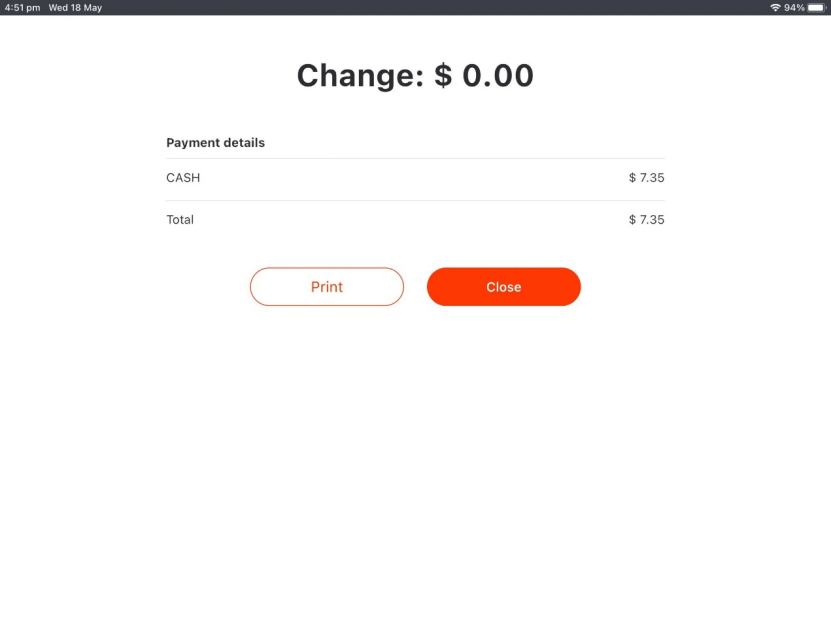Tap the Total amount $ 7.35
The image size is (831, 623).
point(646,219)
